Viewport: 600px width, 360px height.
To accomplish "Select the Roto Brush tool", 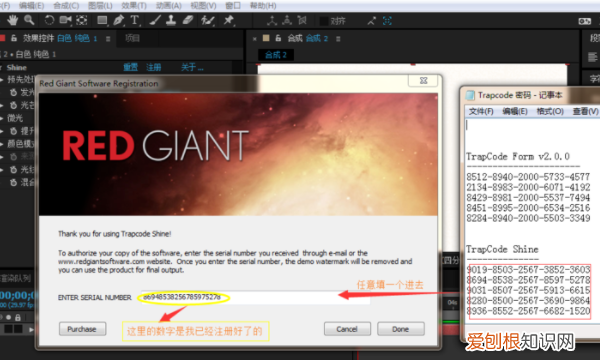I will (207, 20).
